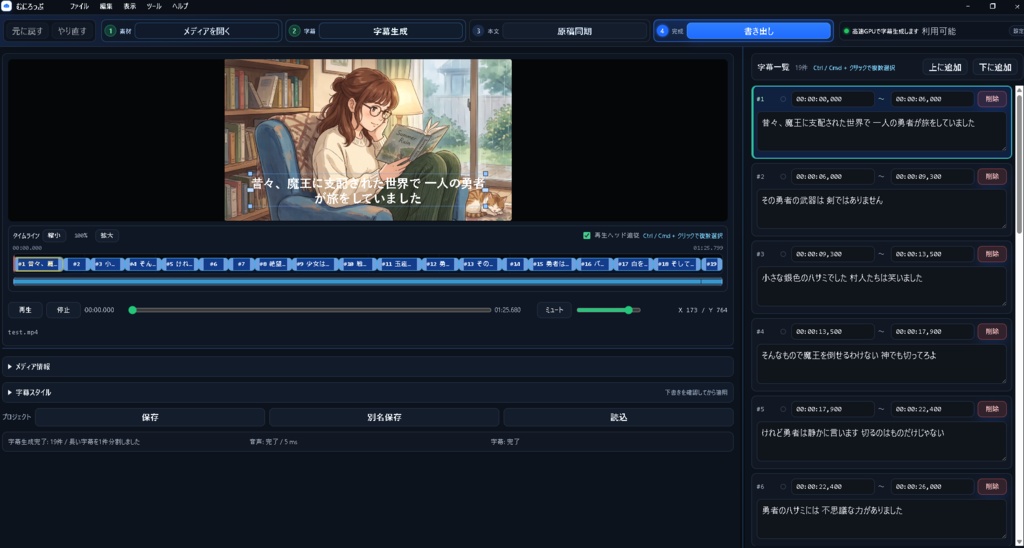This screenshot has height=548, width=1024.
Task: Select timeline clip #1 昔々
Action: tap(38, 264)
